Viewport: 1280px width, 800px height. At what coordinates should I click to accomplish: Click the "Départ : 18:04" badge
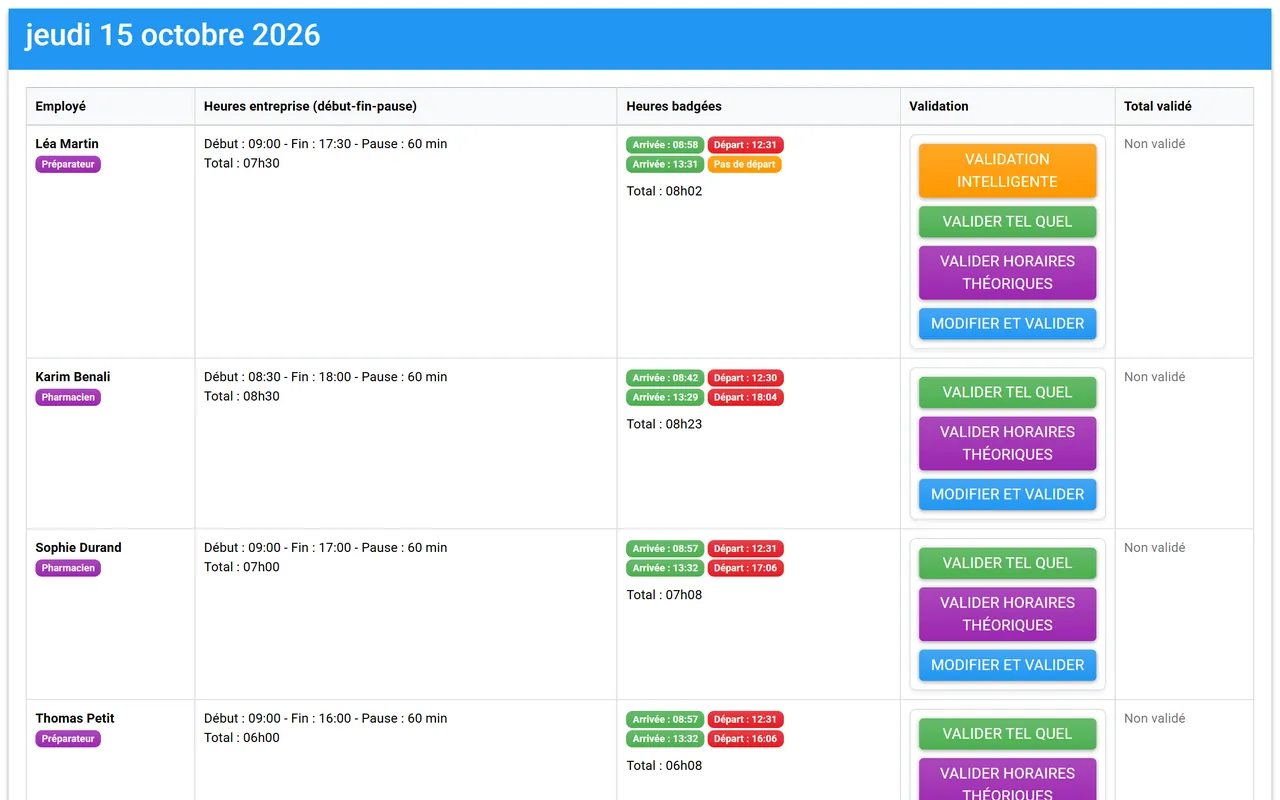746,397
